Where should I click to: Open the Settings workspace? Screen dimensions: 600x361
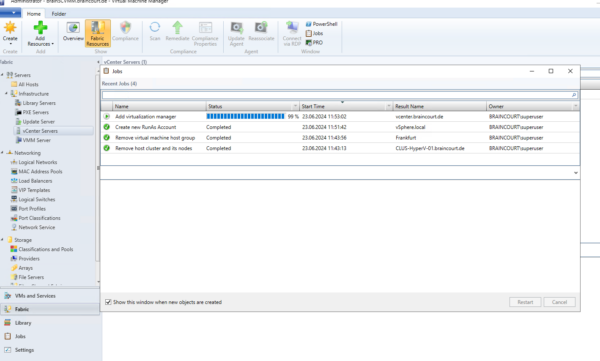[50, 350]
